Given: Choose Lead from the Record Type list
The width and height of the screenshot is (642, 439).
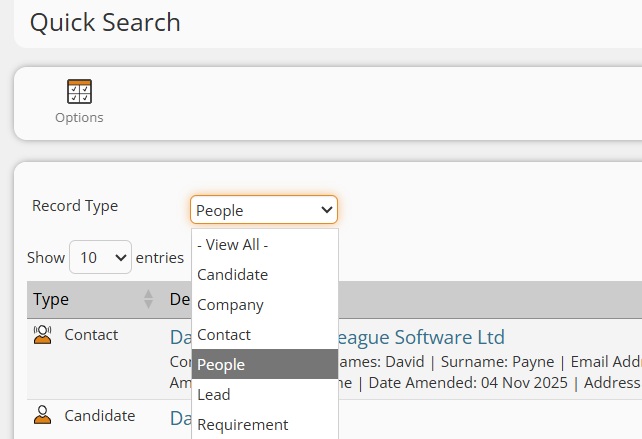Looking at the screenshot, I should click(x=214, y=394).
